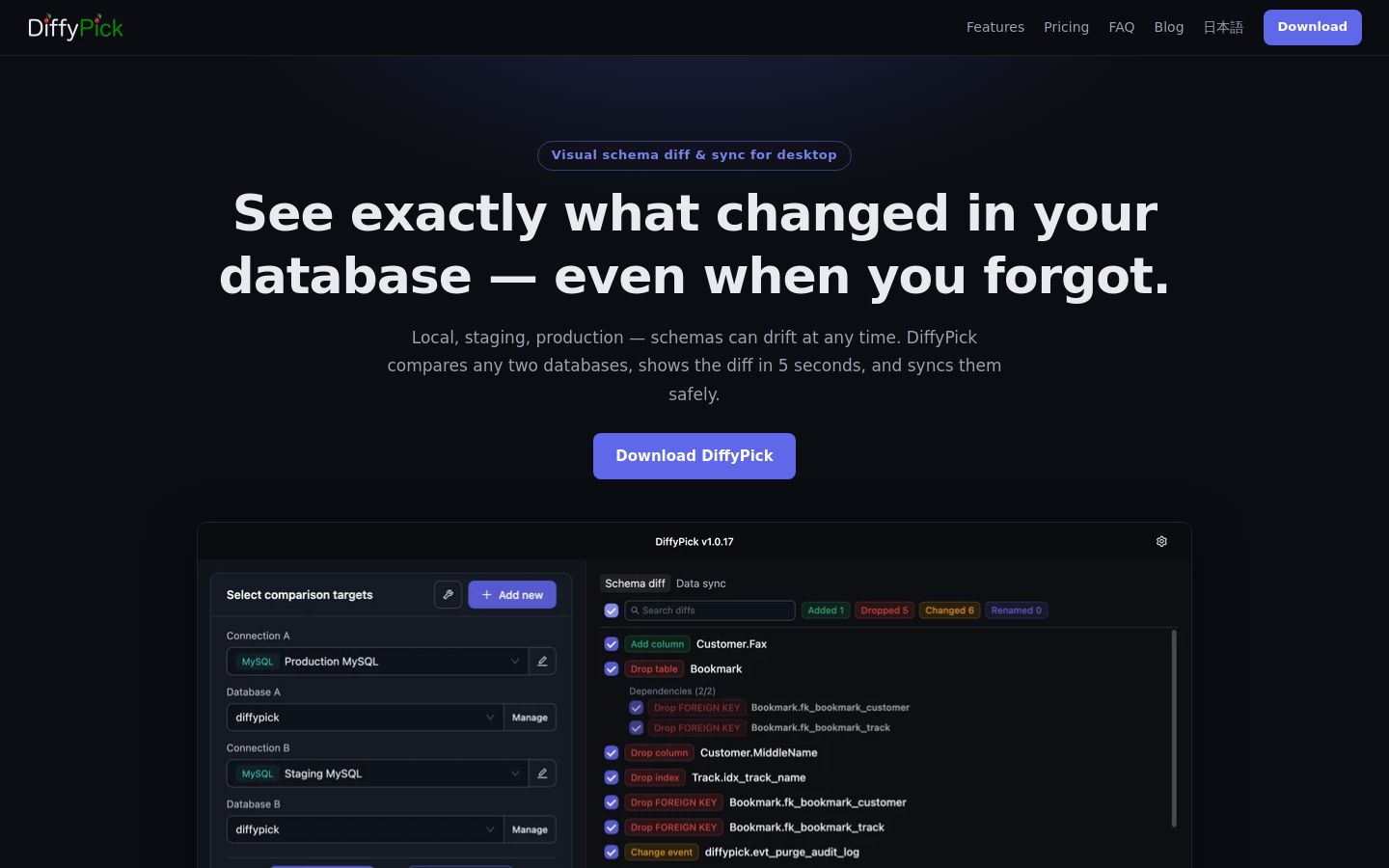Open the Connection B Staging MySQL dropdown
1389x868 pixels.
click(x=377, y=773)
